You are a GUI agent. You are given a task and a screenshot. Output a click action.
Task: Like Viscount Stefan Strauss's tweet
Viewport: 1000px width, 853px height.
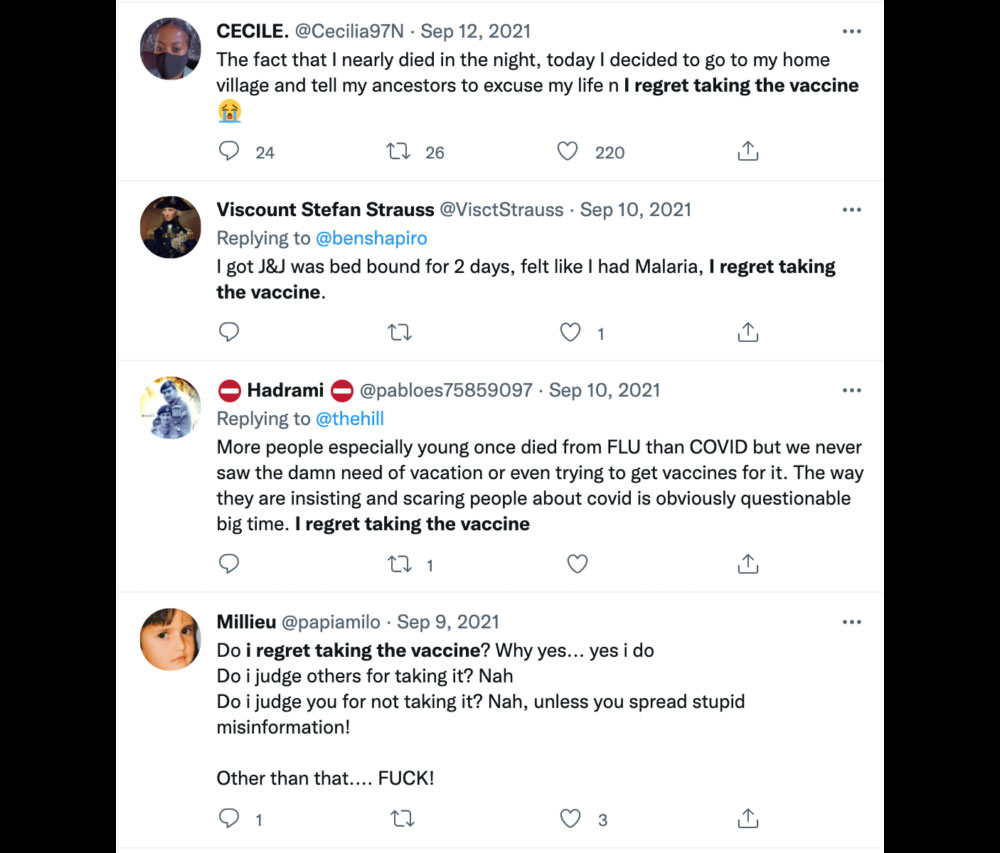[x=570, y=332]
